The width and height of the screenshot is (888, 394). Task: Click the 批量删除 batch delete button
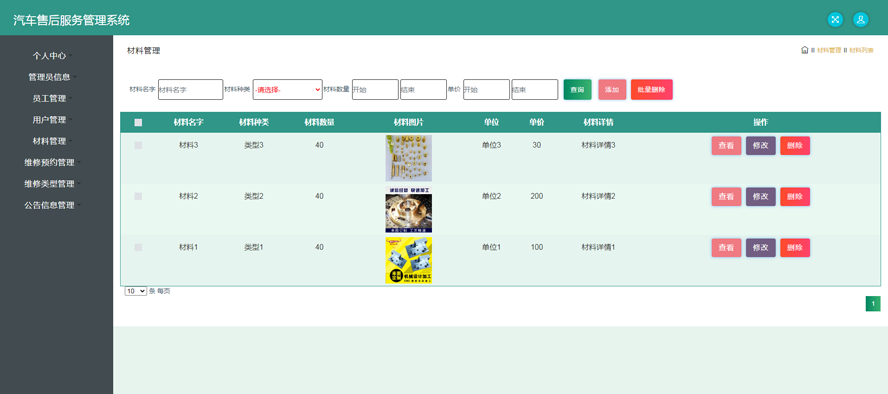[652, 89]
